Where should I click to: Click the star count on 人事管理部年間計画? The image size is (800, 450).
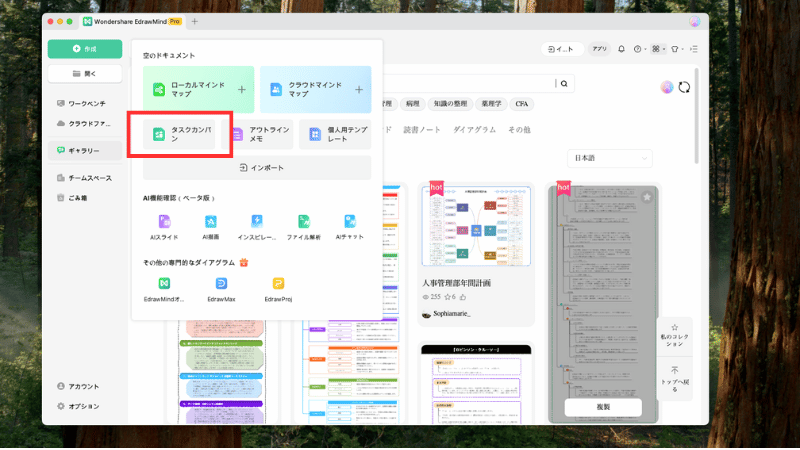(450, 297)
